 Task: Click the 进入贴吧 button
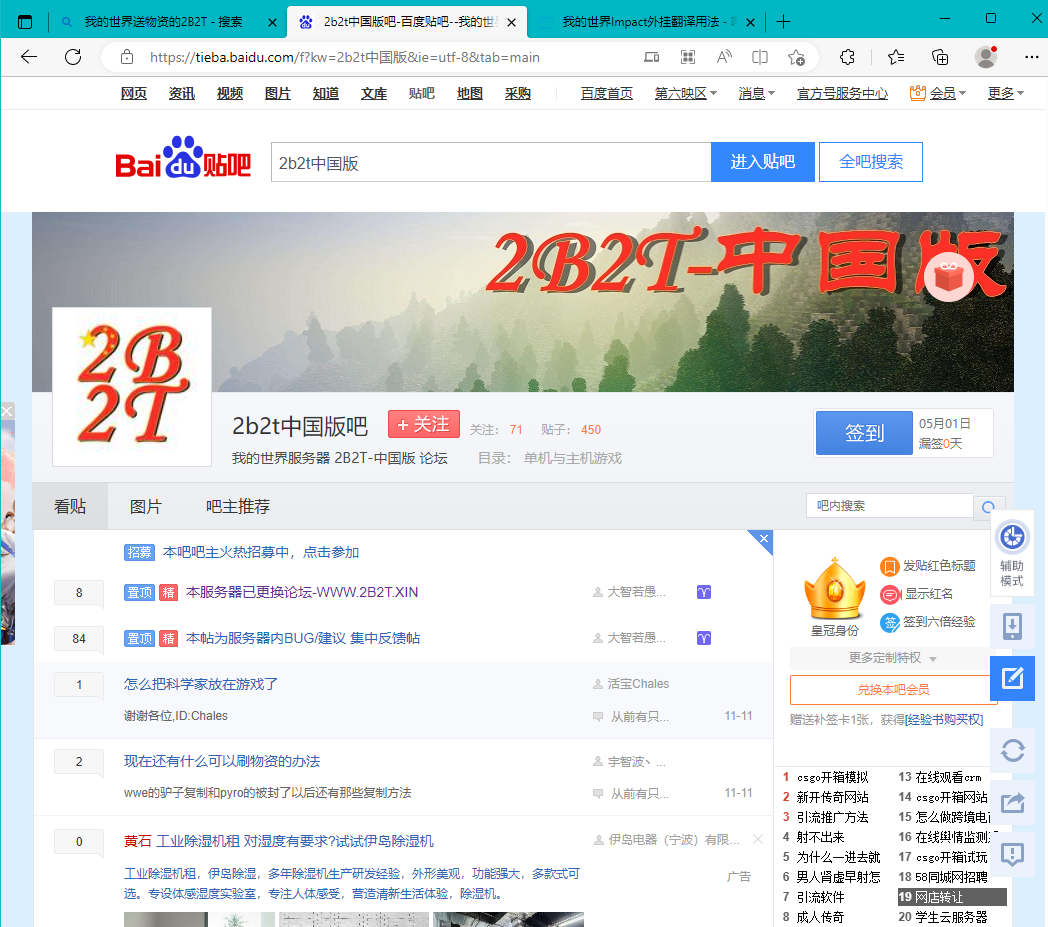(x=763, y=162)
